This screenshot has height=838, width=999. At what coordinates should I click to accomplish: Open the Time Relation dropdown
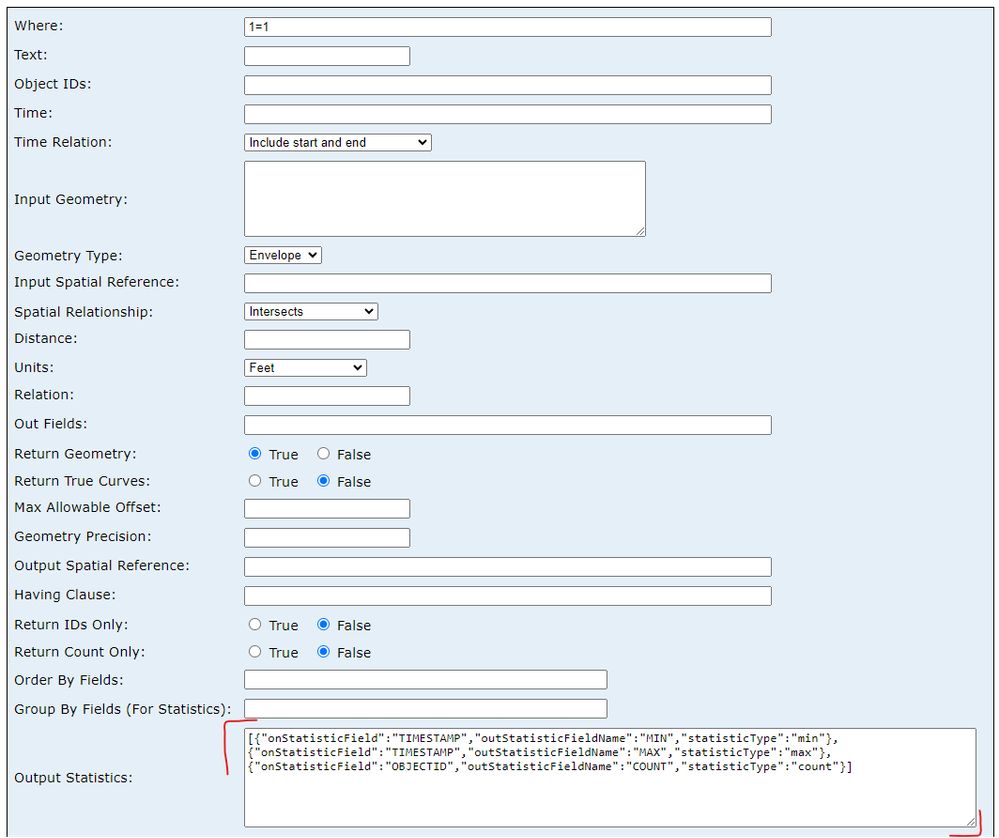[x=338, y=142]
